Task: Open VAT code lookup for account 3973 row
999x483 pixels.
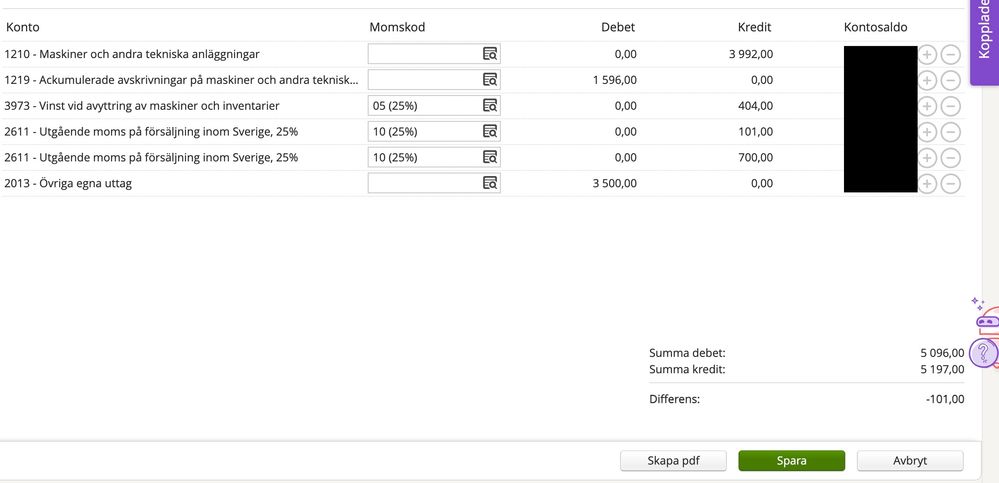Action: 490,106
